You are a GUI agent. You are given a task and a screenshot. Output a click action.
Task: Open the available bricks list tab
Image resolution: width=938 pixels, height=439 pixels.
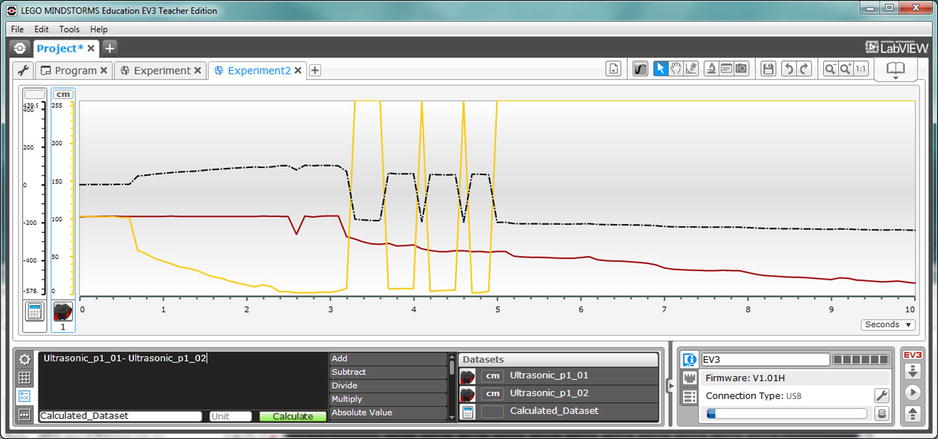[x=689, y=397]
